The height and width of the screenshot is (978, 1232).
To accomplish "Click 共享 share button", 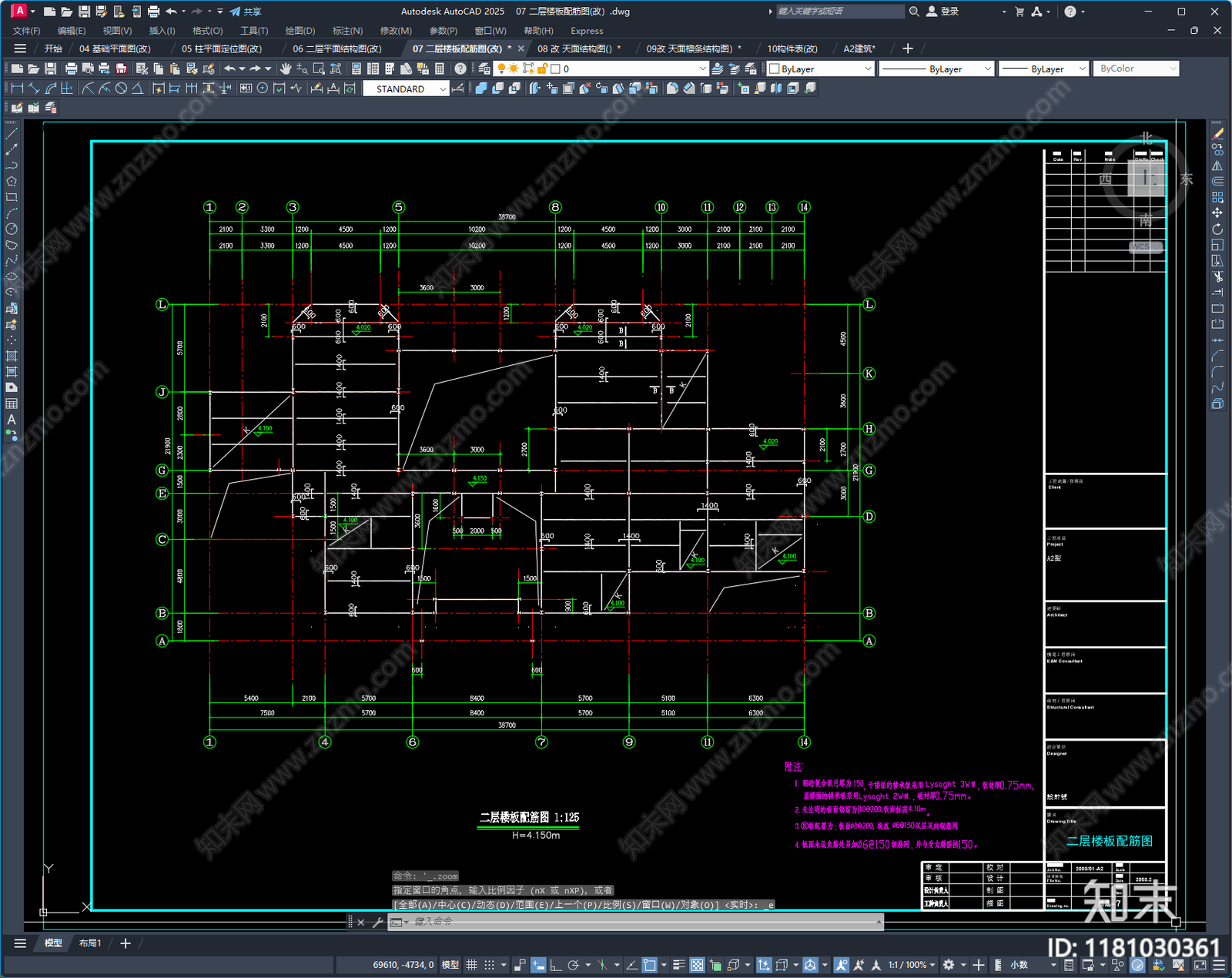I will point(246,12).
